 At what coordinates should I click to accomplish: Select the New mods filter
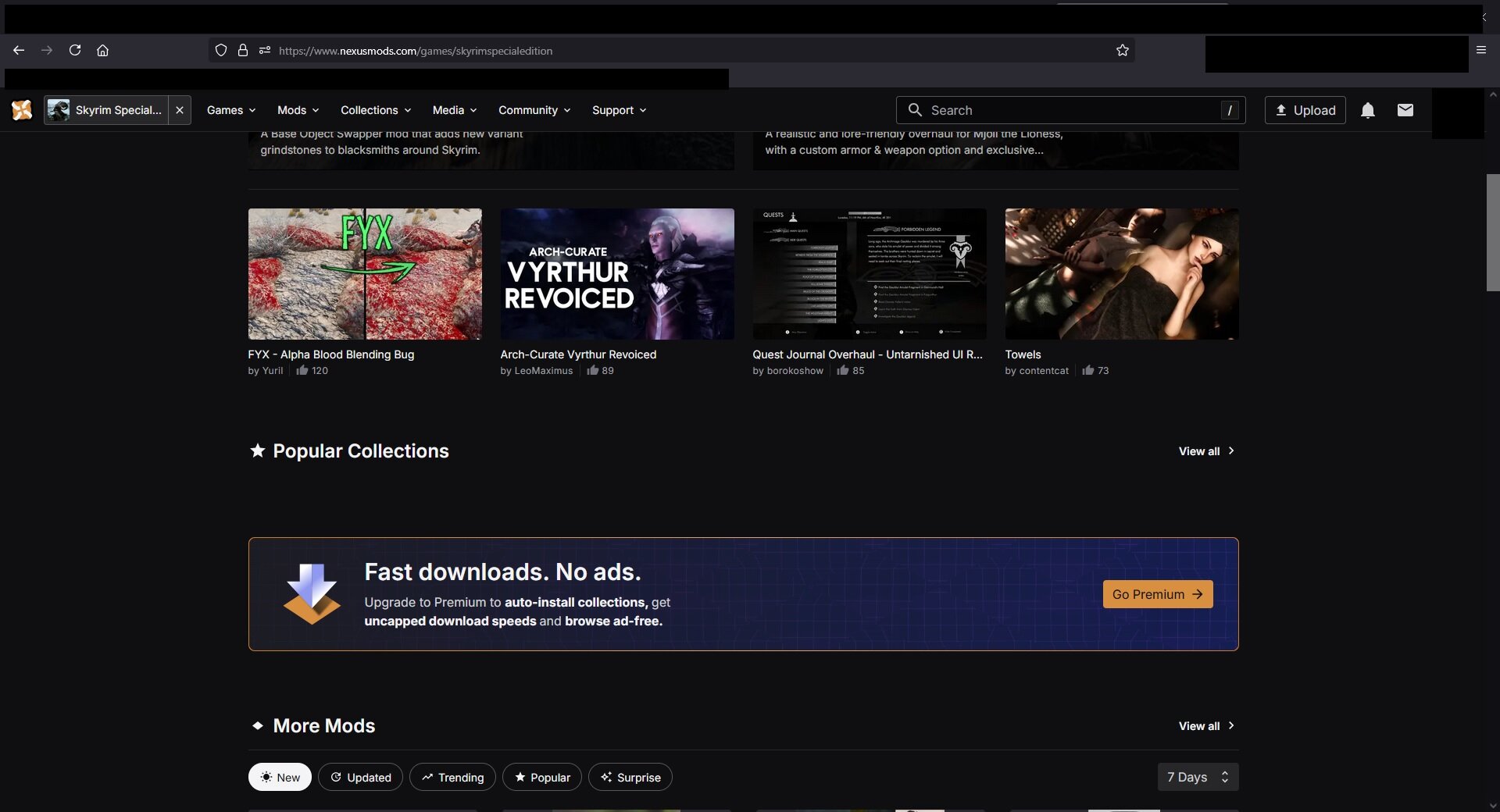click(280, 777)
